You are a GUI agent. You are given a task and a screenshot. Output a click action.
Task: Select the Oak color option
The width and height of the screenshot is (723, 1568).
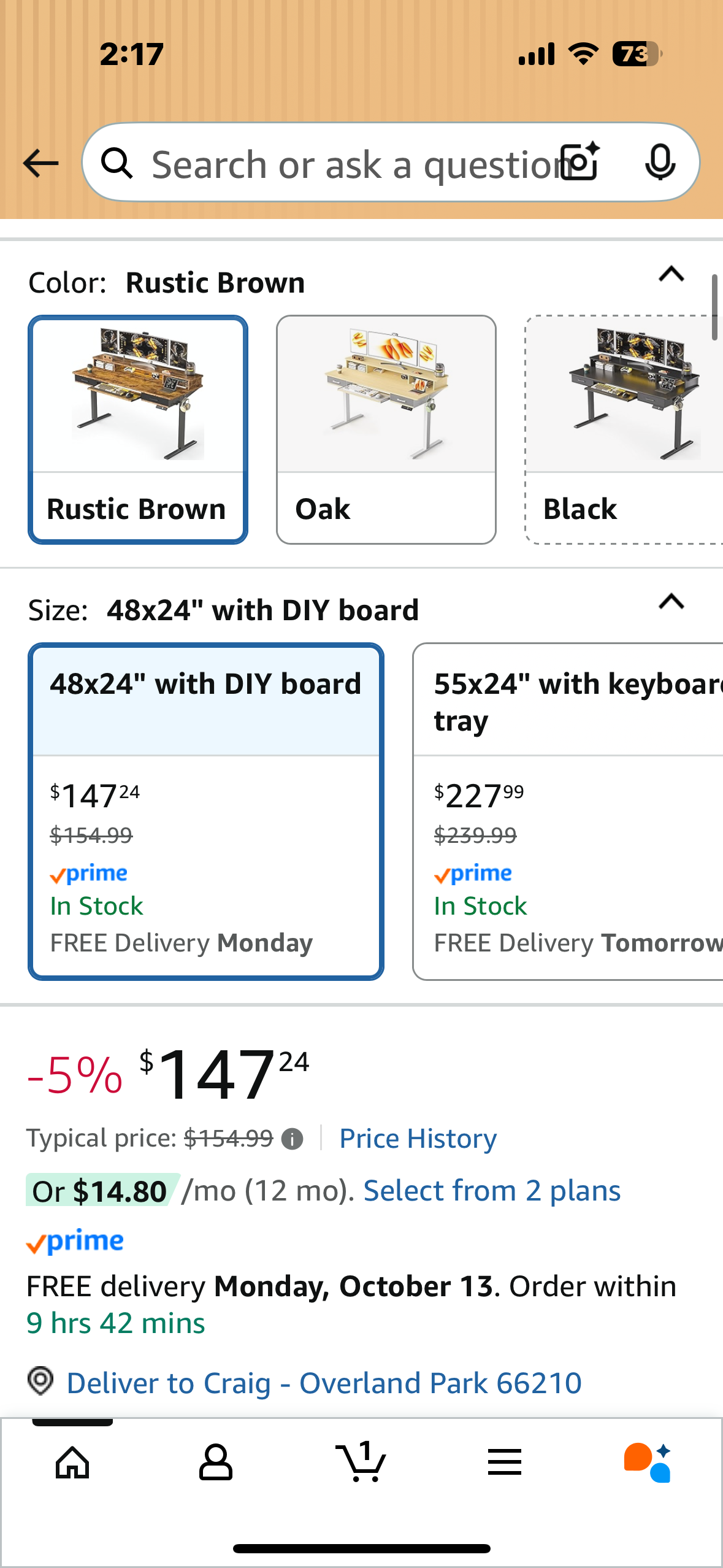coord(386,429)
